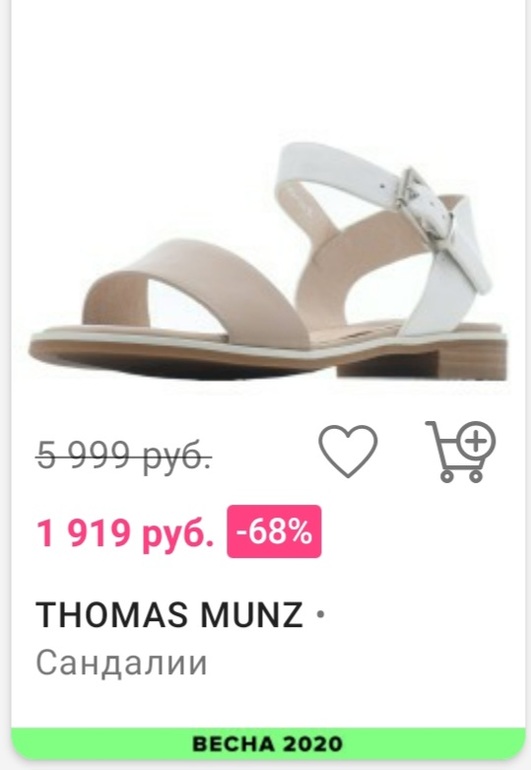
Task: Click the pink -68% discount badge
Action: pos(274,532)
